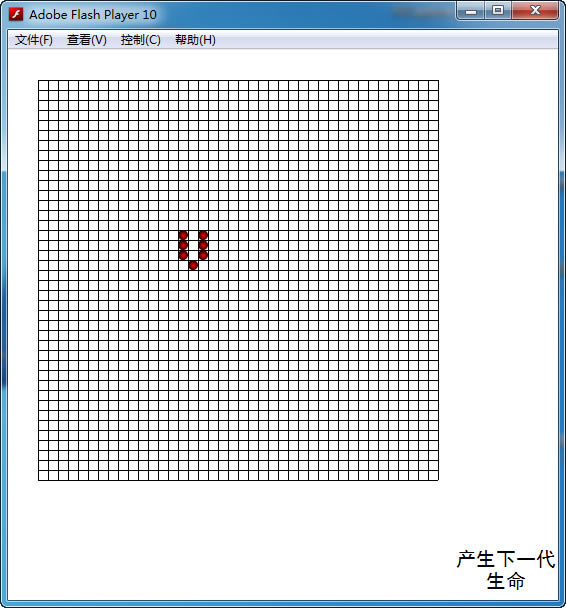The height and width of the screenshot is (608, 566).
Task: Click the 产生下一代生命 button
Action: (x=506, y=570)
